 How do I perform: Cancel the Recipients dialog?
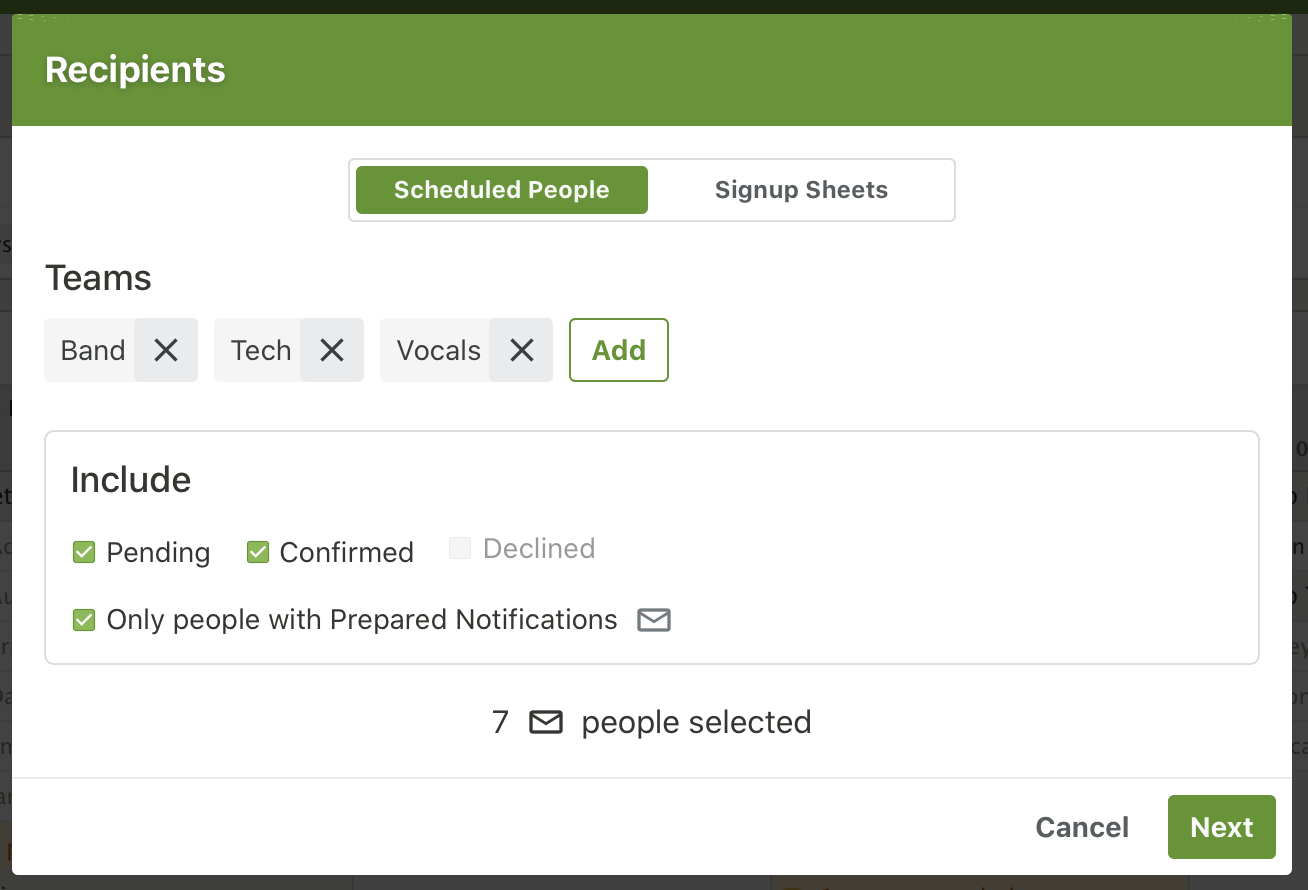(1082, 827)
